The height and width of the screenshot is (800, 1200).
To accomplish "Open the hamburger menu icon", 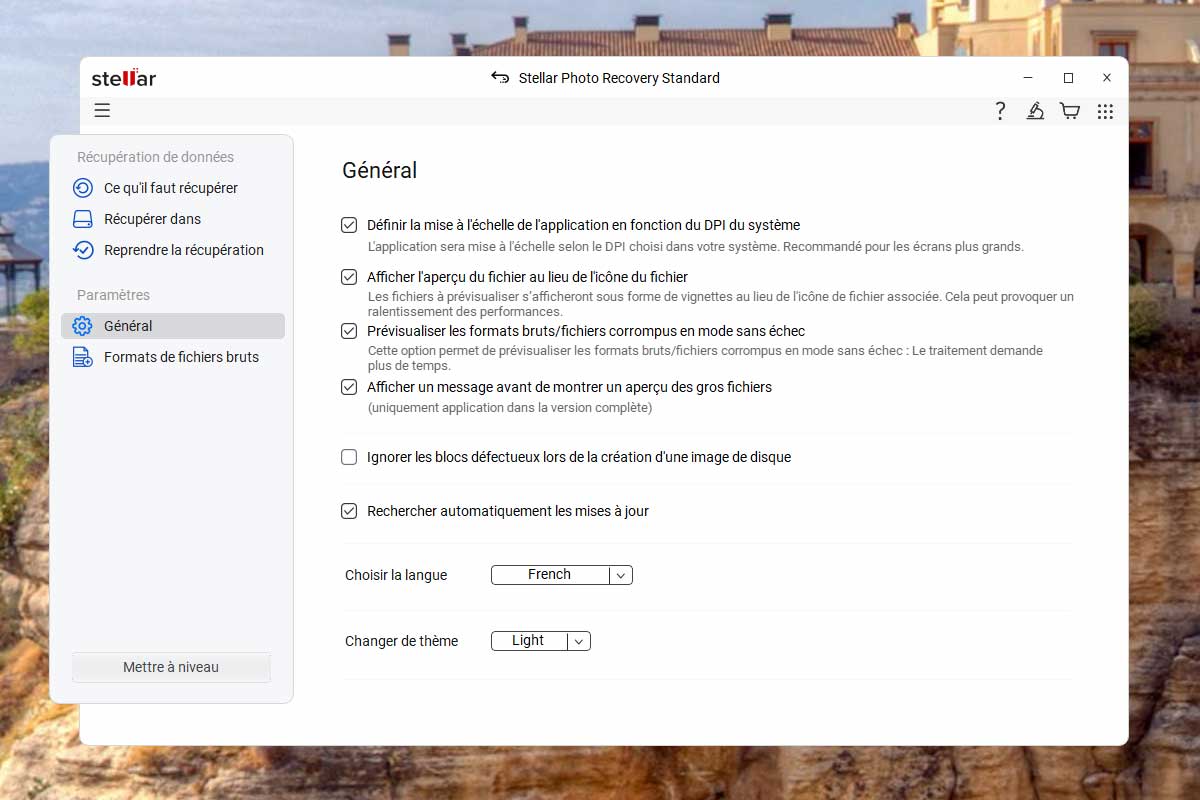I will click(x=102, y=111).
